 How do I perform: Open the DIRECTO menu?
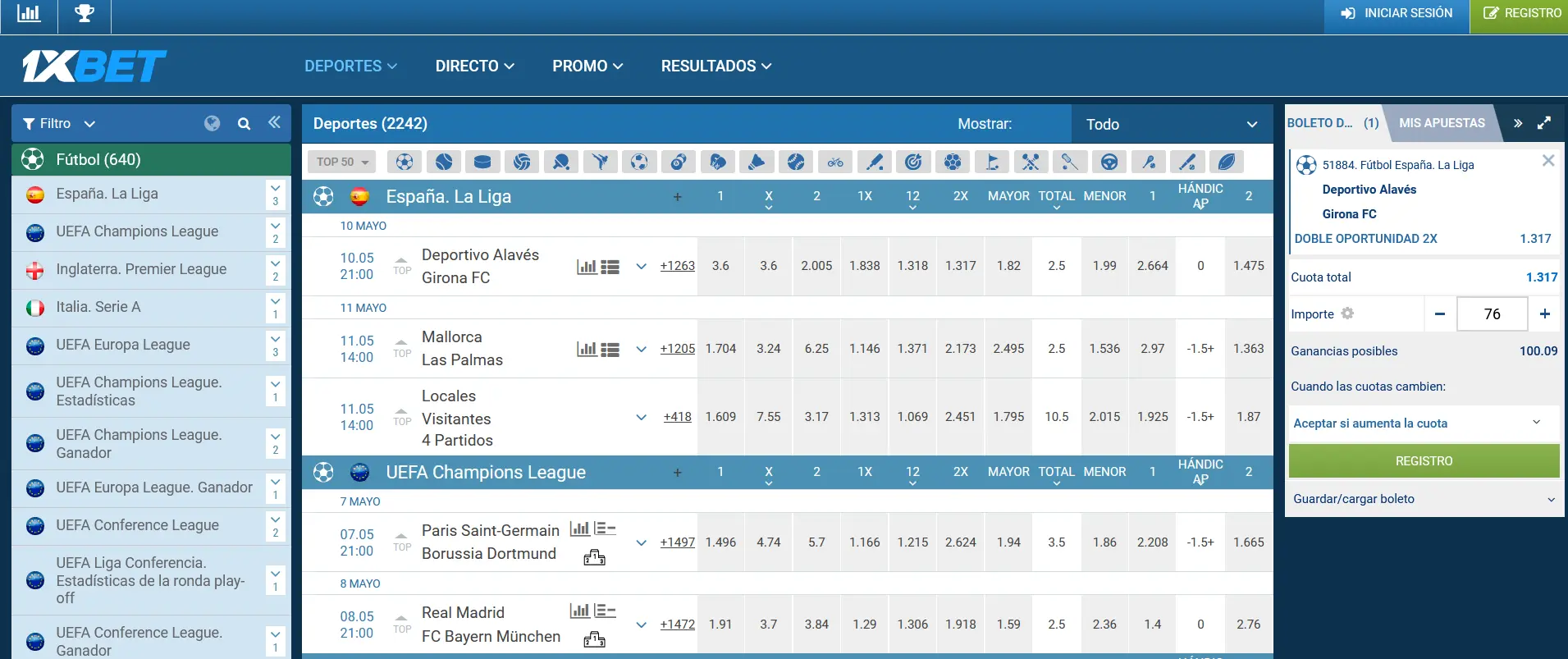click(x=475, y=66)
